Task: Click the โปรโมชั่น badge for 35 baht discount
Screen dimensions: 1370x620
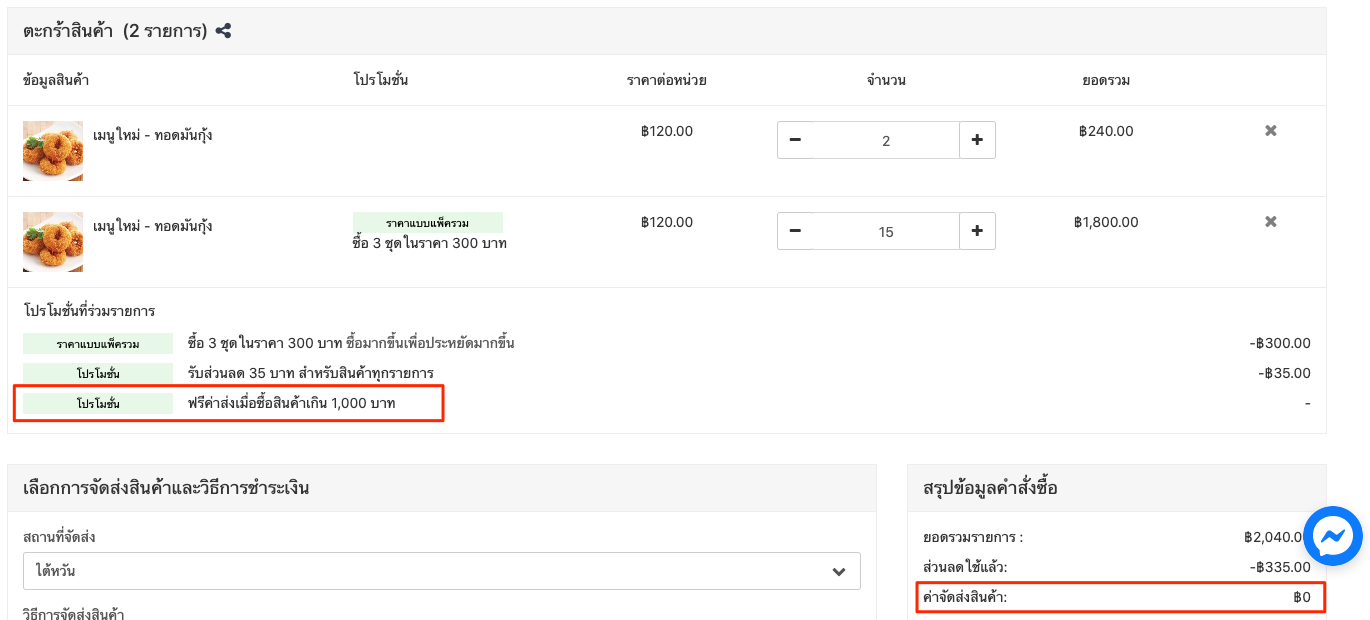Action: coord(98,373)
